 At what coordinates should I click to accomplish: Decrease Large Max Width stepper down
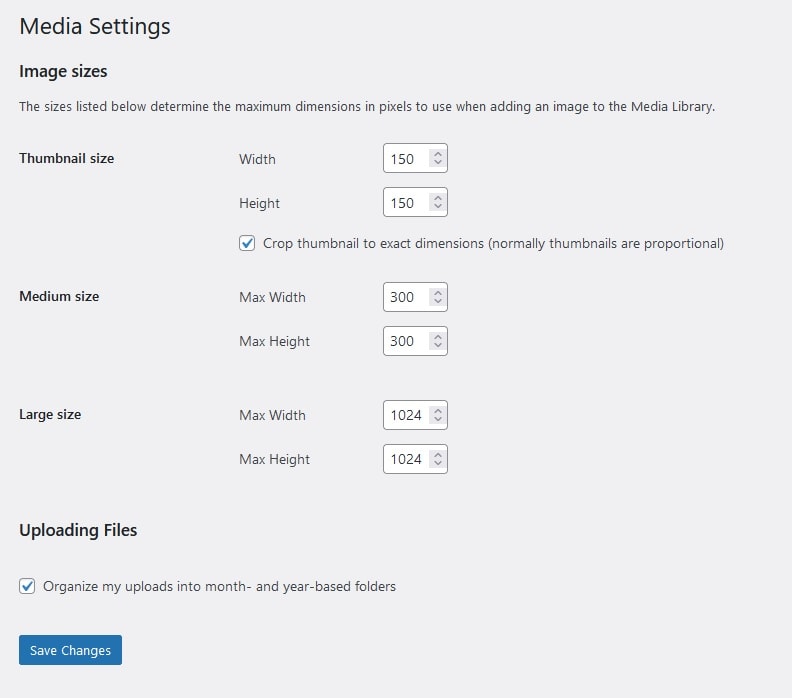pyautogui.click(x=437, y=419)
